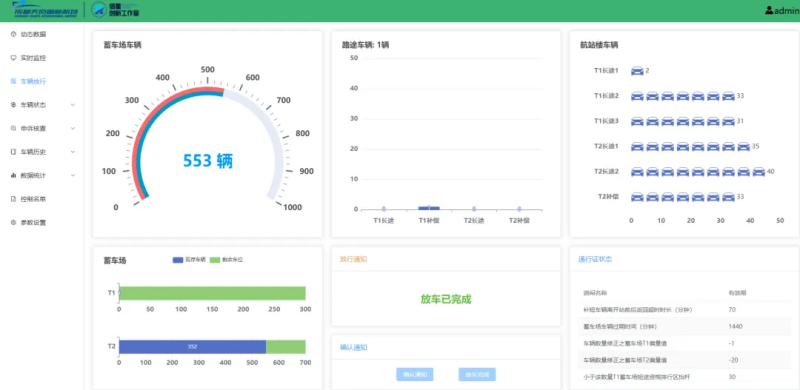Screen dimensions: 800x390
Task: Click the 实时监控 monitor icon in sidebar
Action: 13,58
